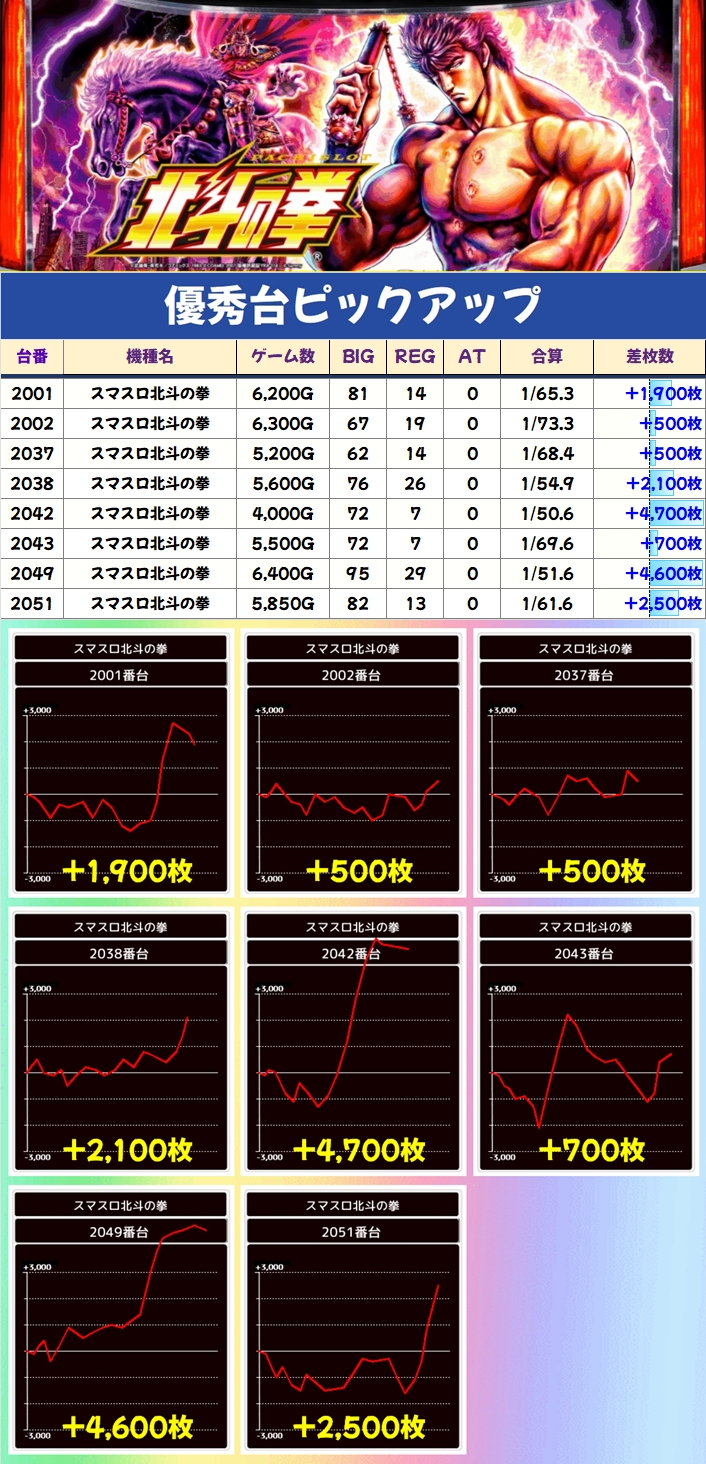This screenshot has width=706, height=1464.
Task: Click the 優秀台ピックアップ title bar
Action: (x=353, y=305)
